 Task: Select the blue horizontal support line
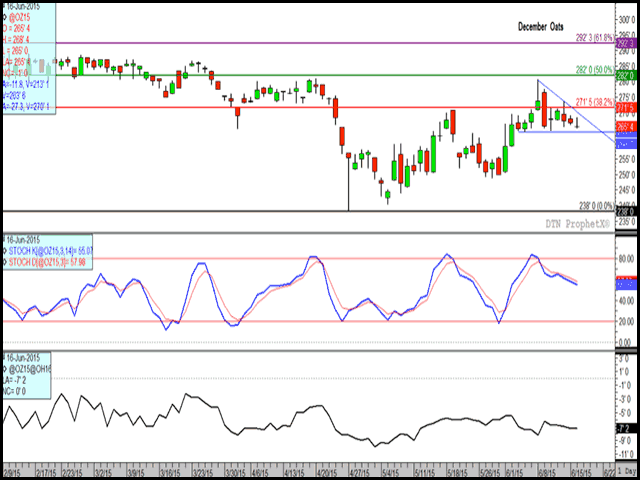click(x=567, y=131)
